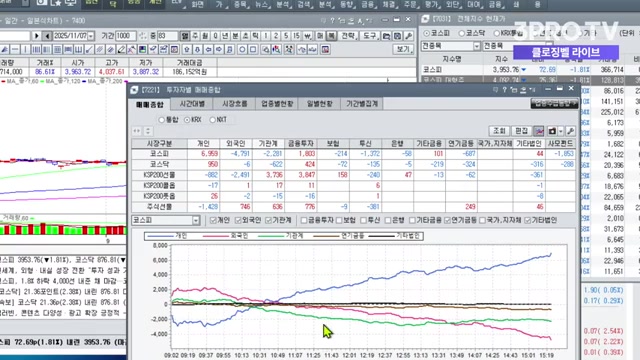Uncheck the 개인 series checkbox

213,220
